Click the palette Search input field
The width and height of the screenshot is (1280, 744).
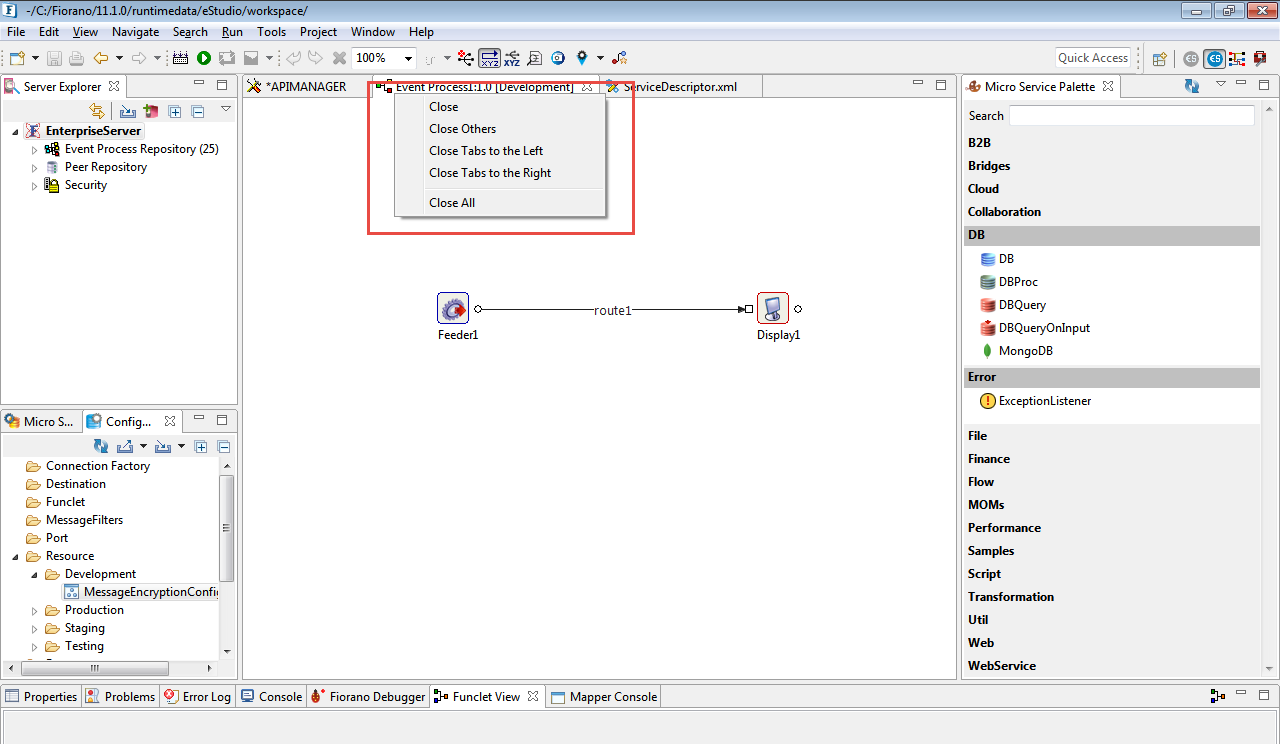click(x=1131, y=116)
